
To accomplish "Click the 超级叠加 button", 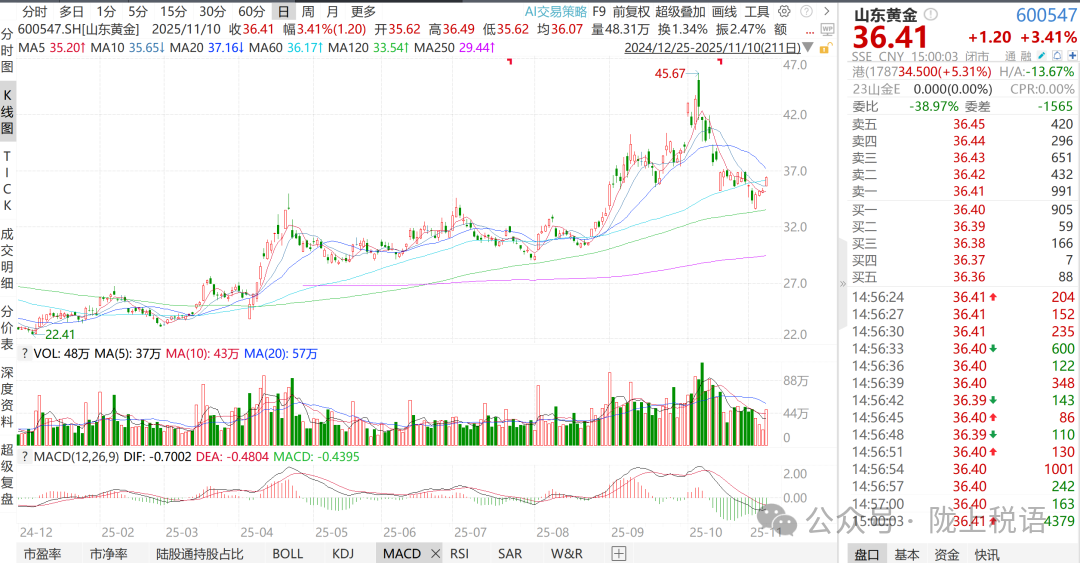I will pos(679,12).
